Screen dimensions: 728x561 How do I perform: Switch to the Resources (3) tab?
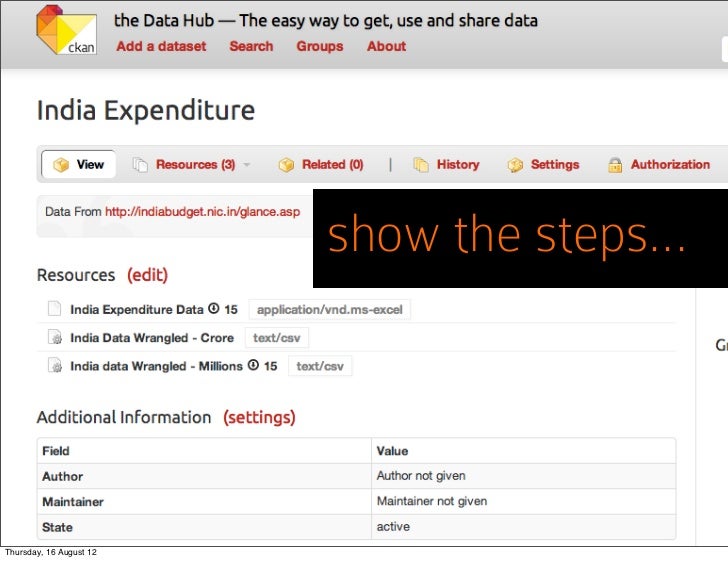click(195, 164)
